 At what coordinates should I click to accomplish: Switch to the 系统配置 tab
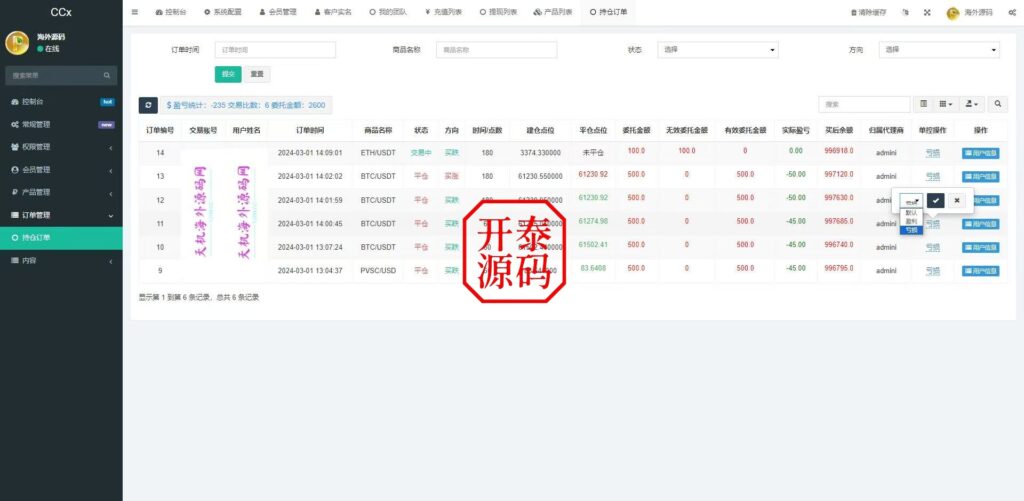[x=223, y=12]
